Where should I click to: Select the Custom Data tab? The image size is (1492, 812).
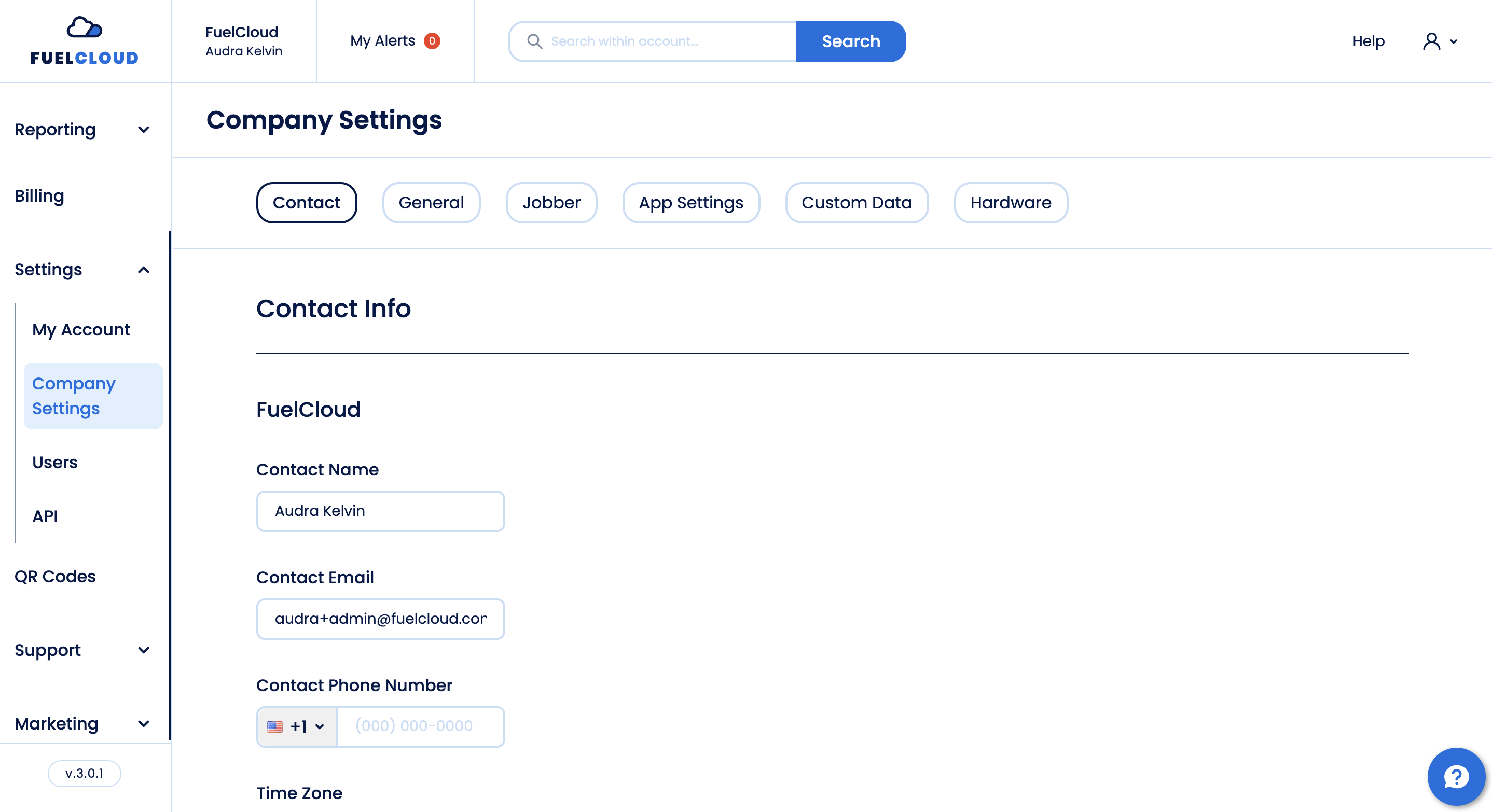point(856,203)
